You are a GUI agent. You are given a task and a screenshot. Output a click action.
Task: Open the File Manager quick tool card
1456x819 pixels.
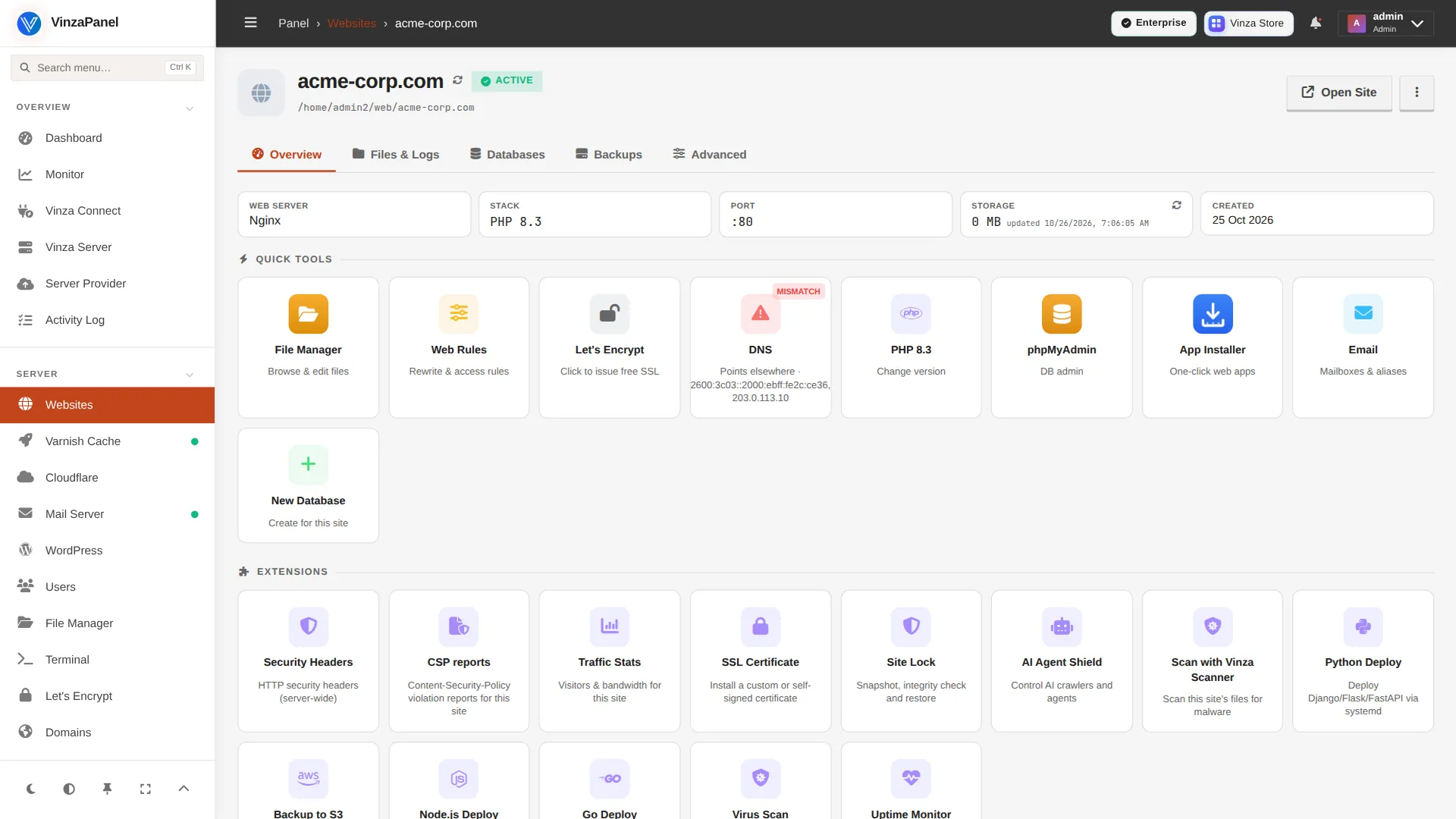click(308, 347)
